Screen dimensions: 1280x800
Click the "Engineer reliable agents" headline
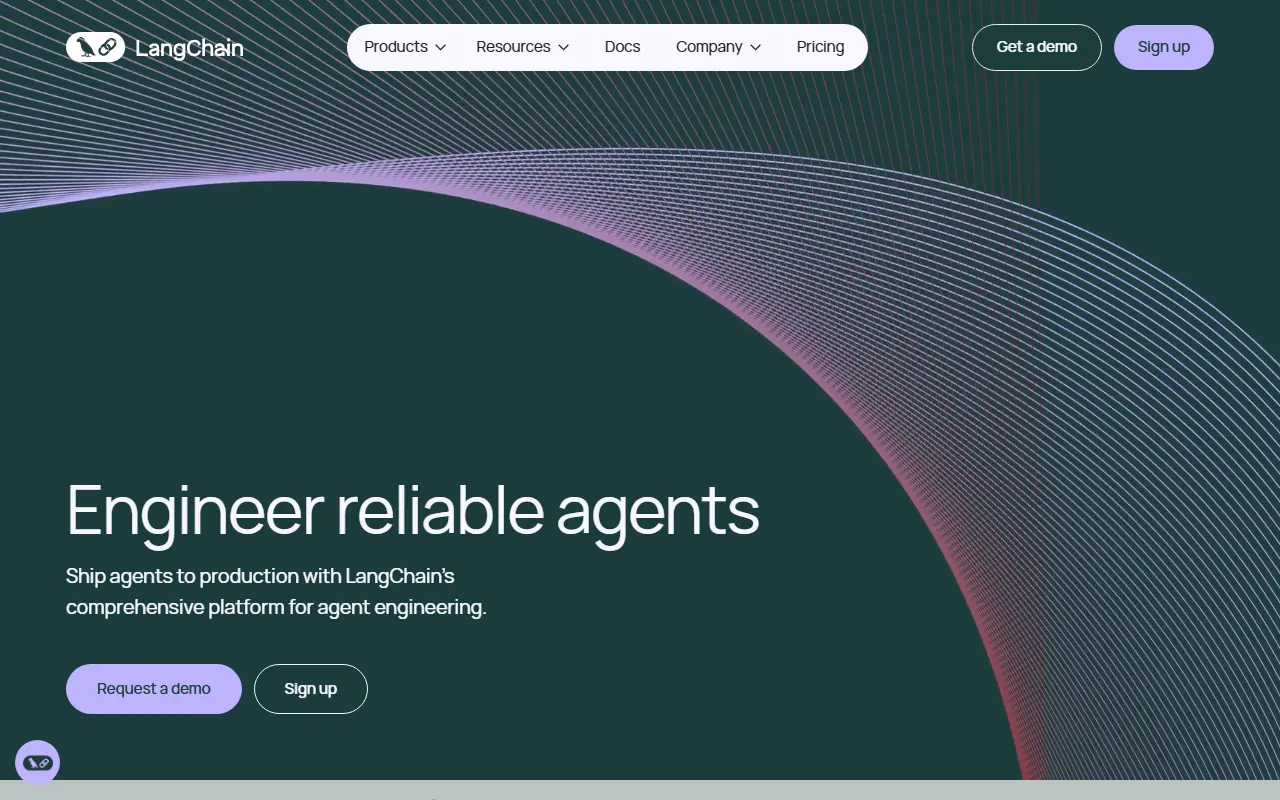coord(412,510)
